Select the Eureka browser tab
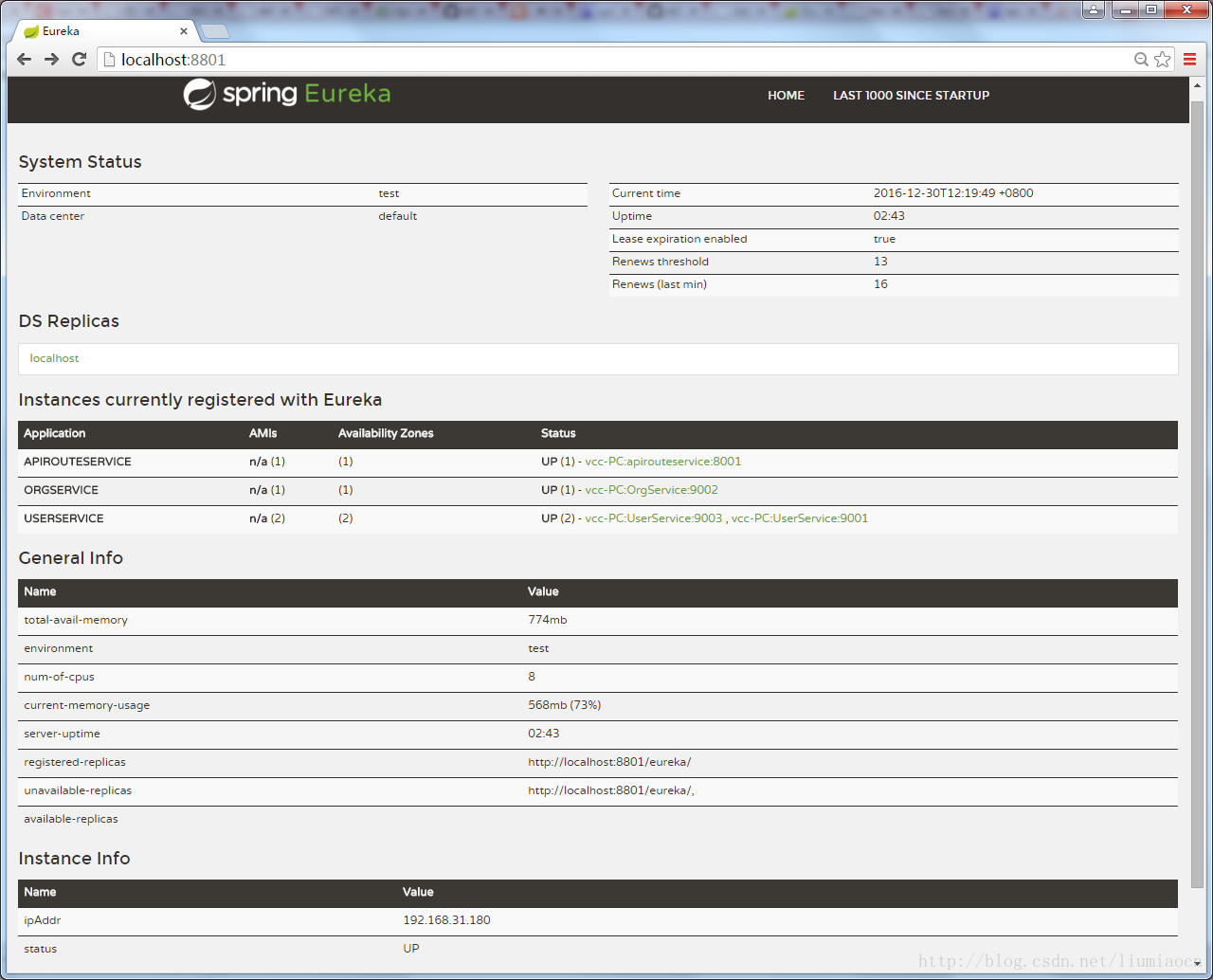The width and height of the screenshot is (1213, 980). pos(104,31)
